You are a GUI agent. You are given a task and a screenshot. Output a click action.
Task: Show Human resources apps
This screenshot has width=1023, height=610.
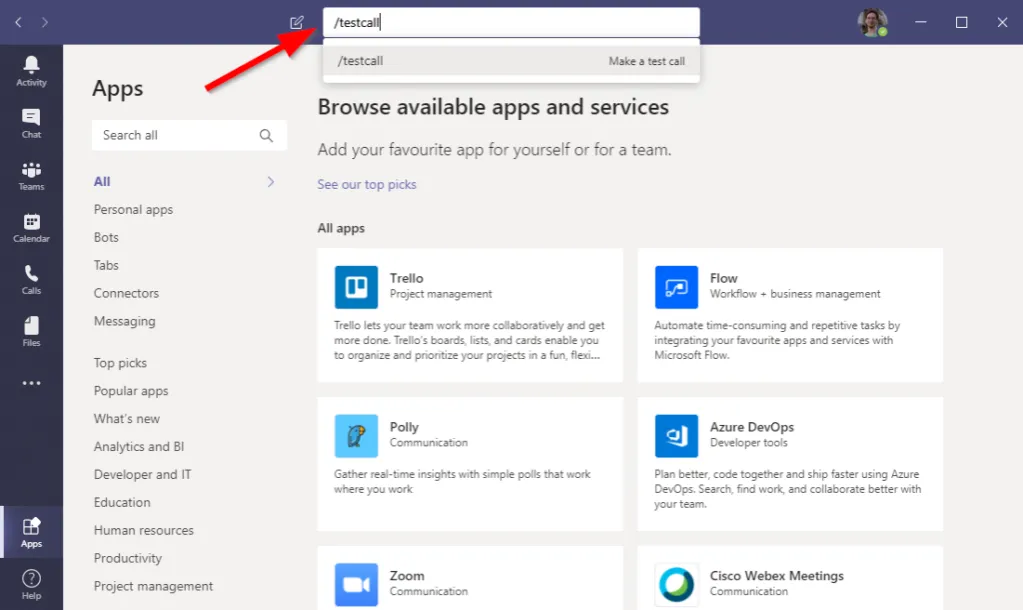click(144, 530)
